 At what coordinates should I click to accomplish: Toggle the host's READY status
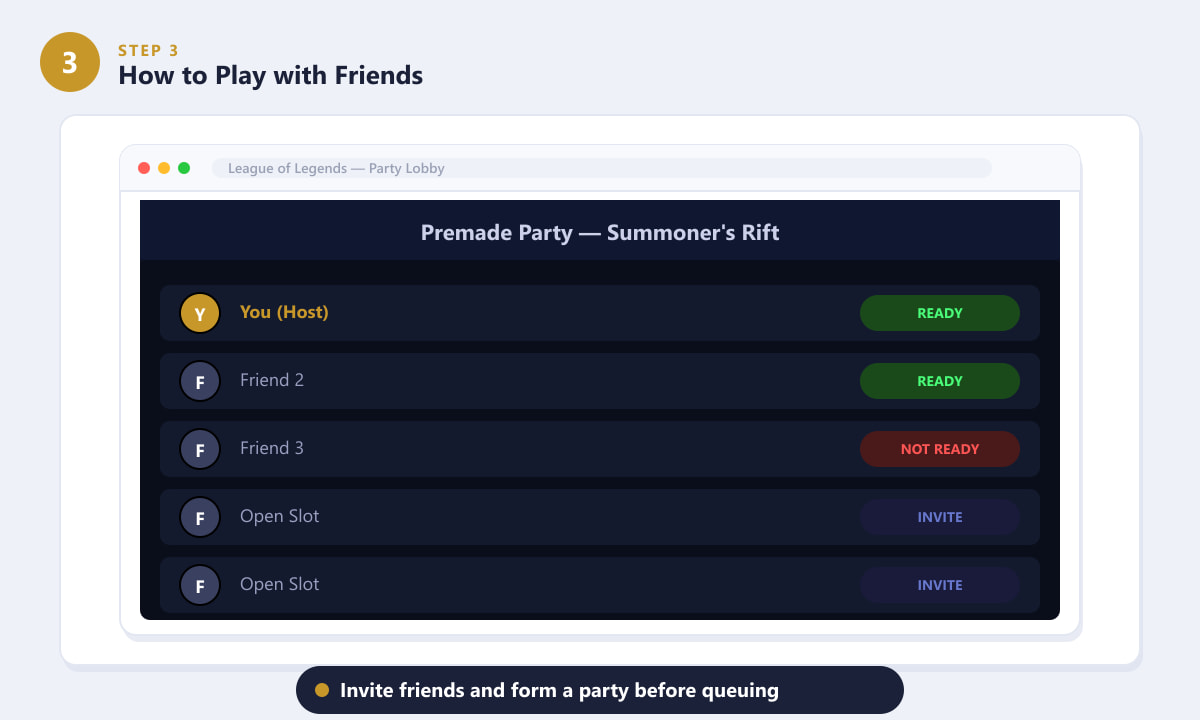940,313
